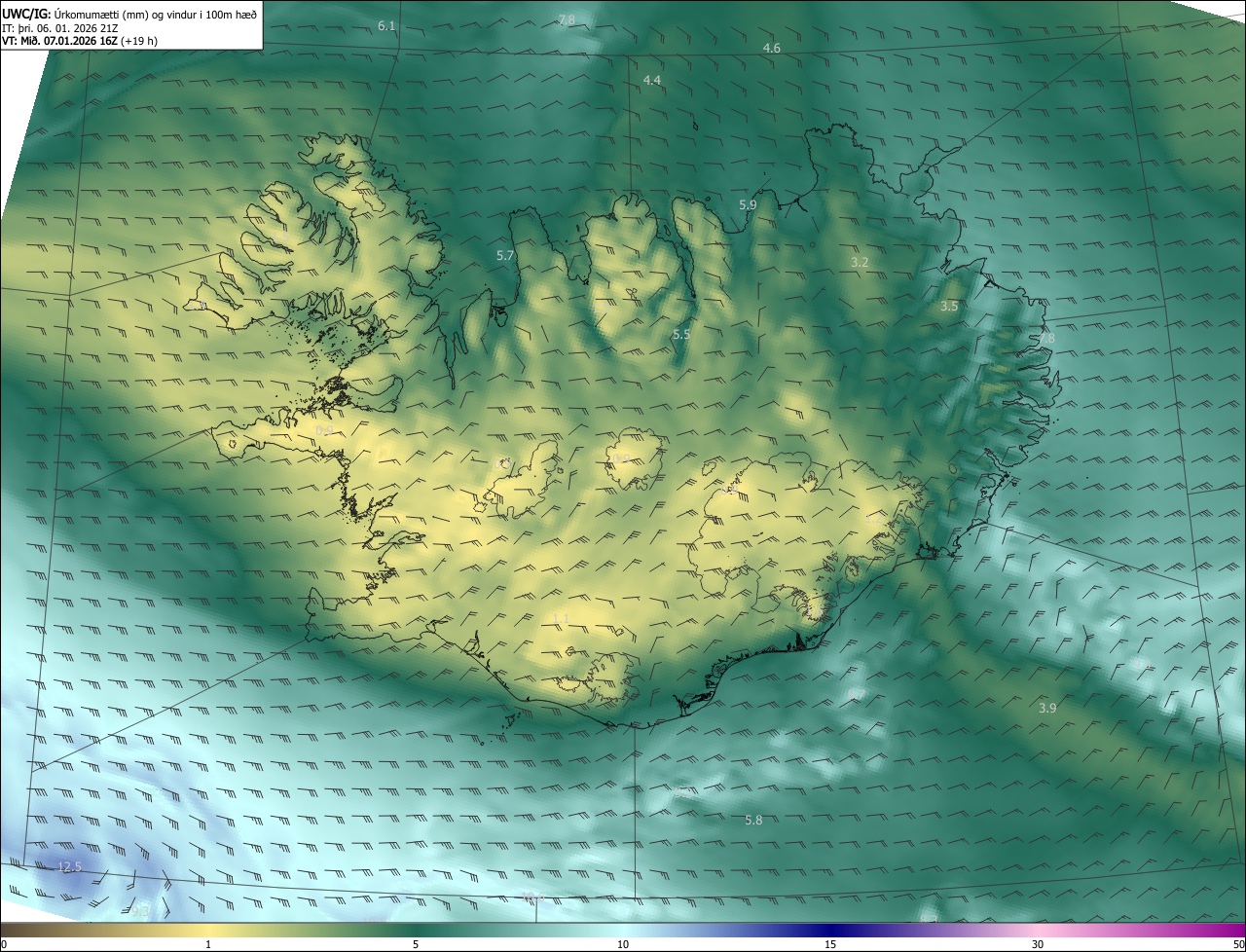
Task: Click the 10 tick on color scale
Action: (623, 944)
